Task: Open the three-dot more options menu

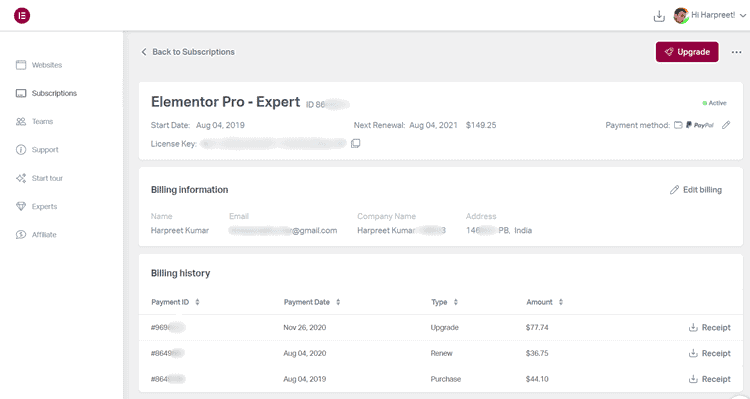Action: [737, 52]
